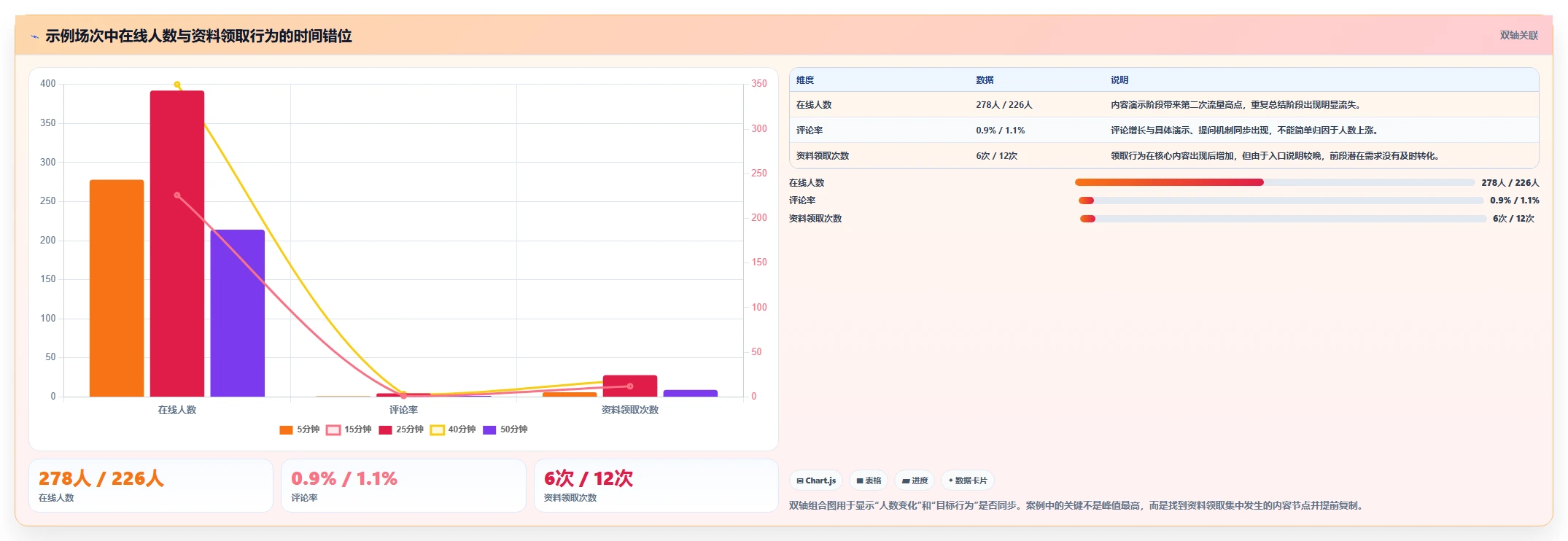Screen dimensions: 1568x541
Task: Click the 资料领取次数 x-axis label under the chart
Action: [630, 410]
